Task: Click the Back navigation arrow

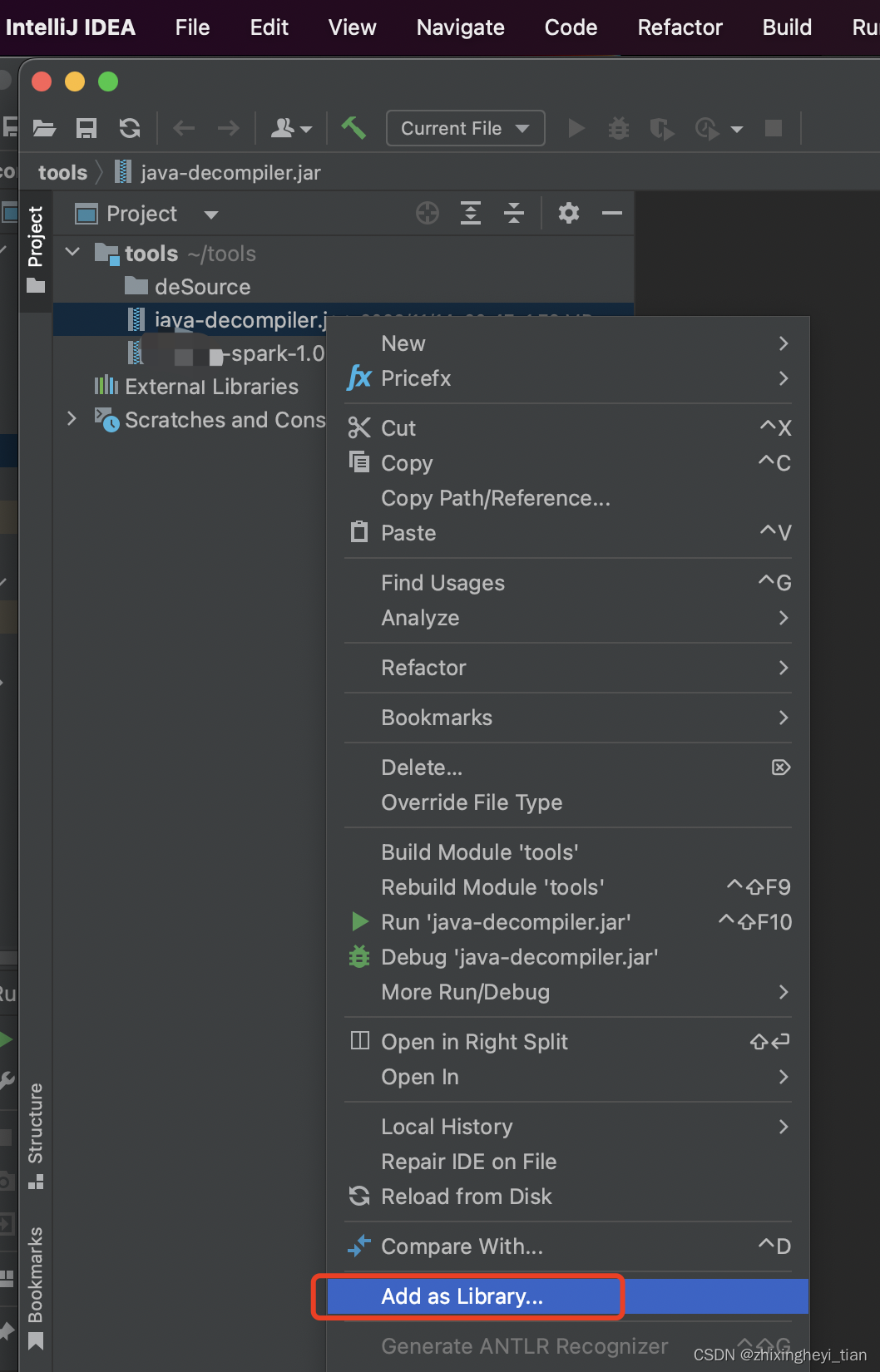Action: [184, 128]
